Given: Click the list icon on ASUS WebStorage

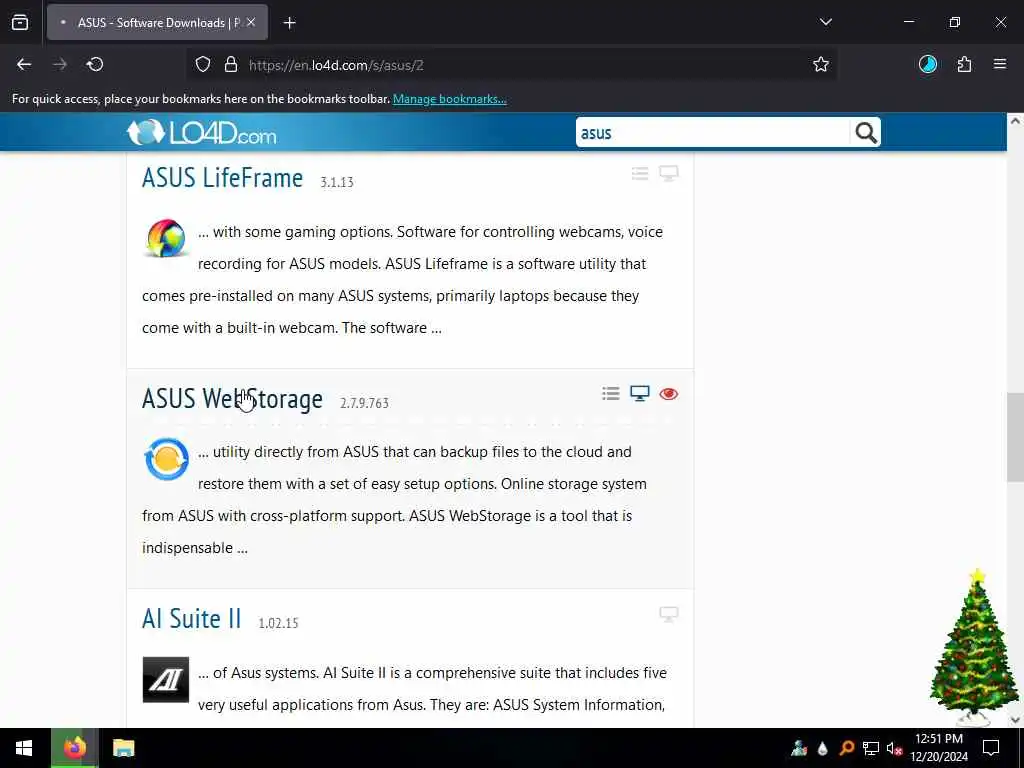Looking at the screenshot, I should [611, 393].
